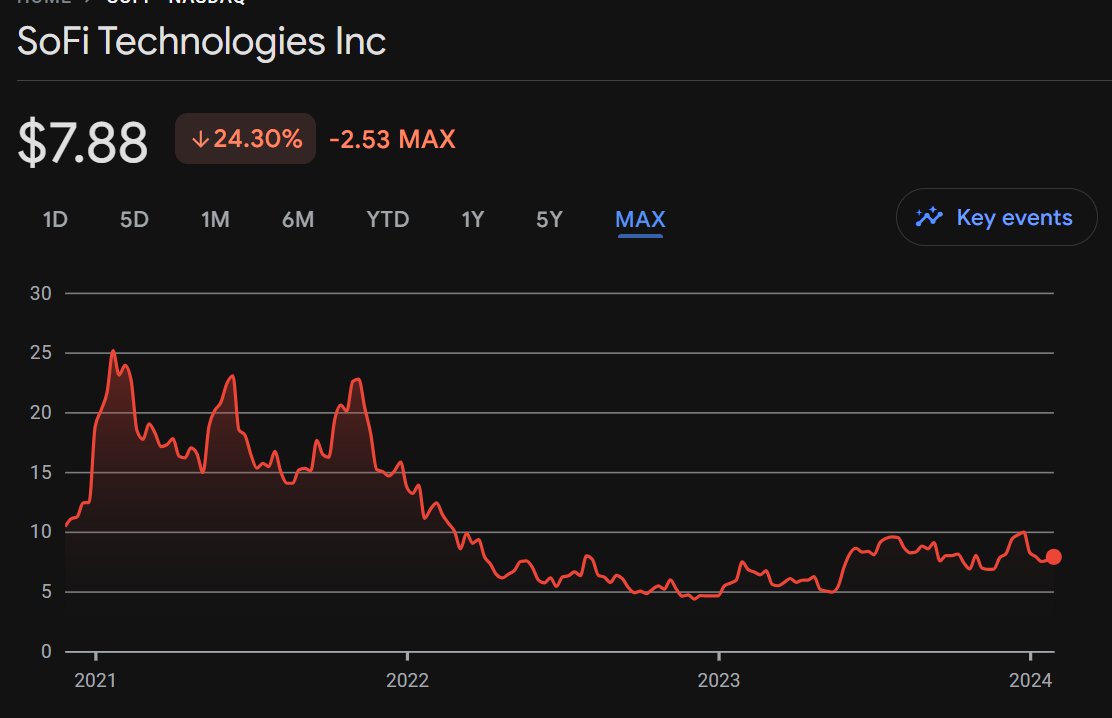Viewport: 1112px width, 718px height.
Task: Switch to the 5D range tab
Action: [x=134, y=219]
